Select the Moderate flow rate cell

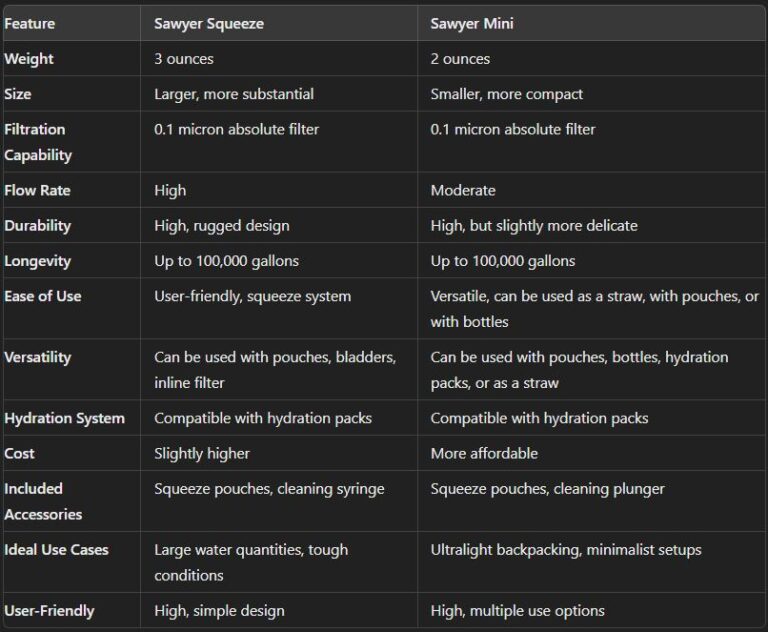point(463,190)
